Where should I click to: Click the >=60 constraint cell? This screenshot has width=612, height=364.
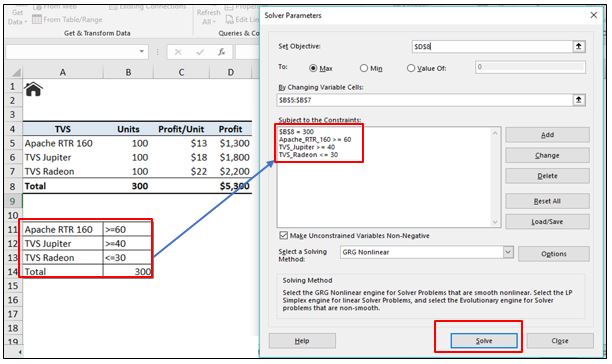(x=127, y=229)
